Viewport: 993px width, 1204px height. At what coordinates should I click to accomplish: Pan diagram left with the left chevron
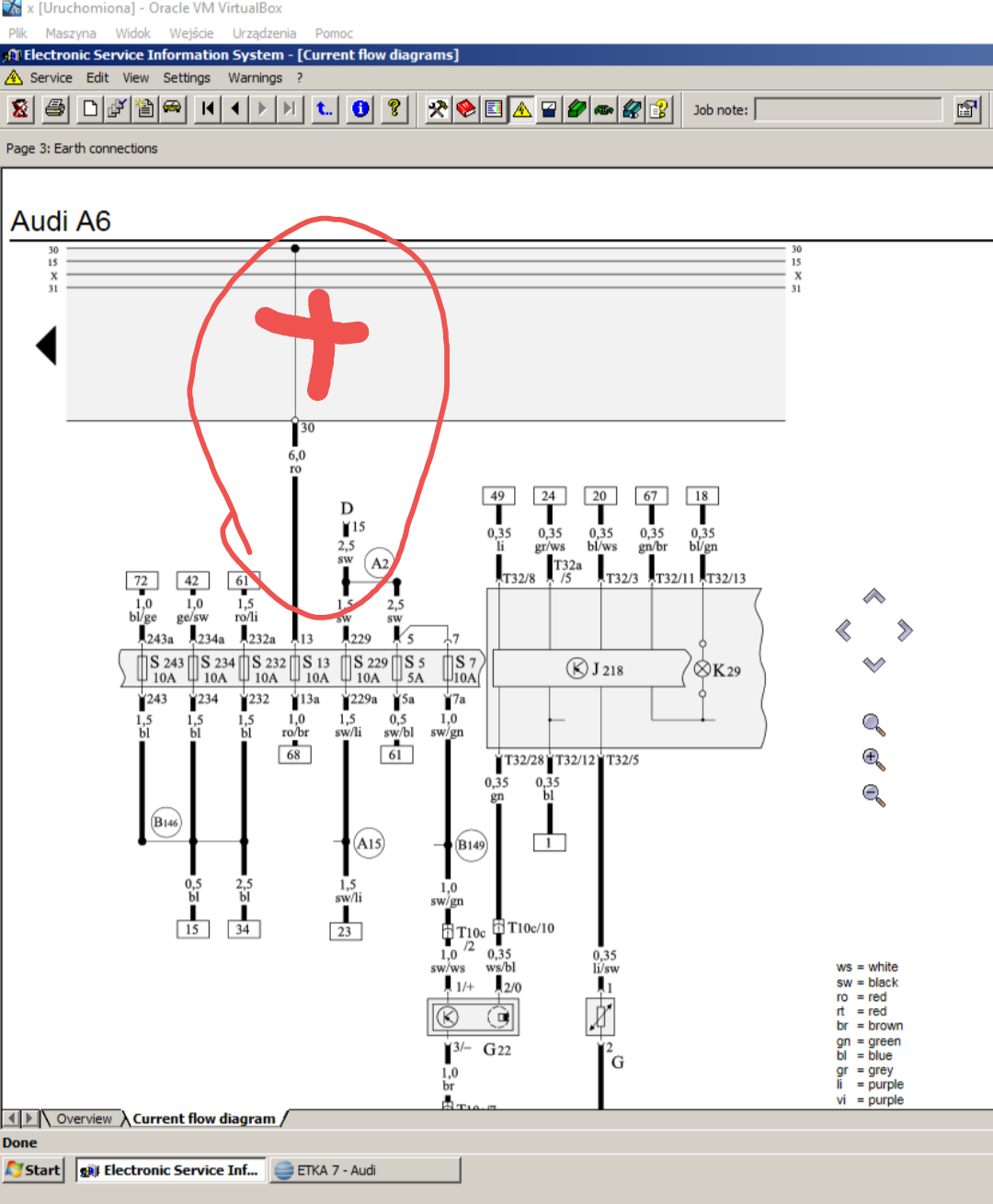843,630
